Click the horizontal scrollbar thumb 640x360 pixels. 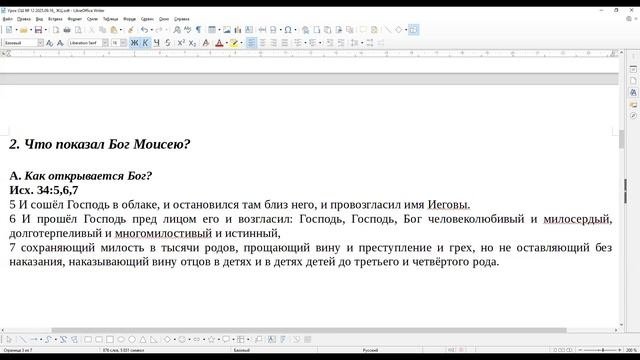point(309,330)
